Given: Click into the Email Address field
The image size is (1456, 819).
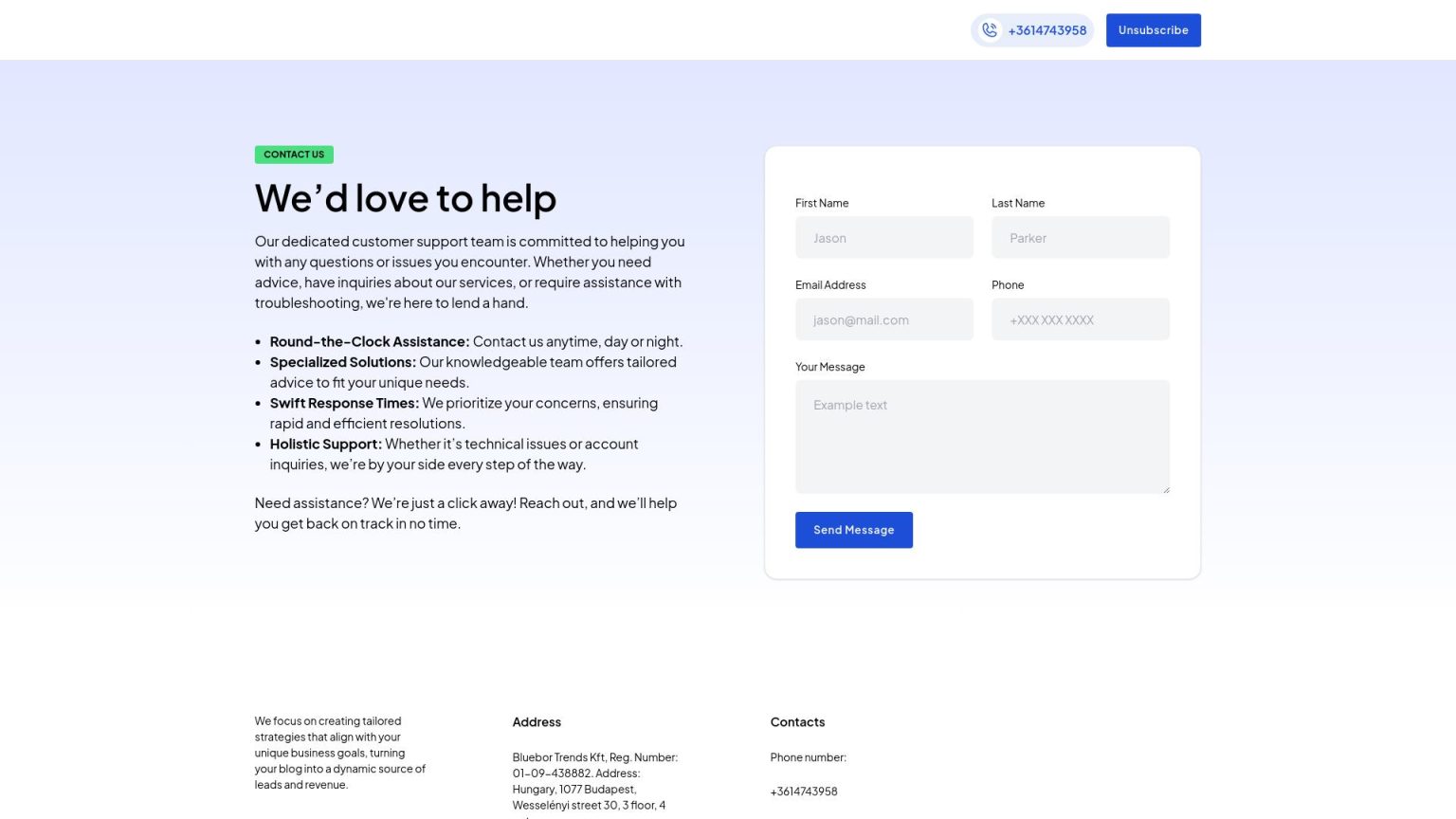Looking at the screenshot, I should coord(883,320).
